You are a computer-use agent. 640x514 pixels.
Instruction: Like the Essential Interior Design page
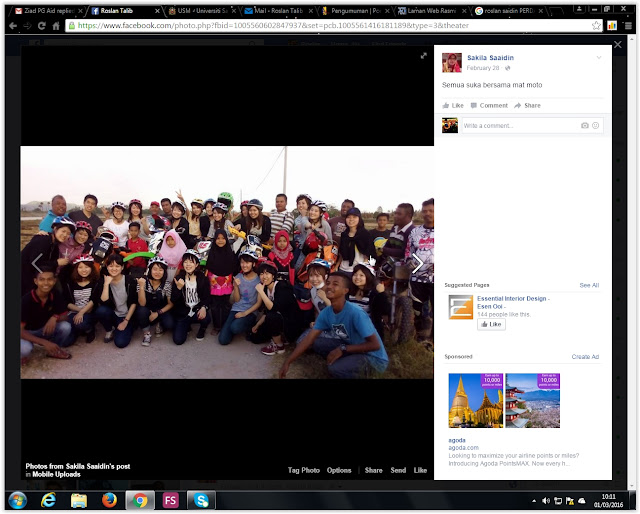(491, 324)
